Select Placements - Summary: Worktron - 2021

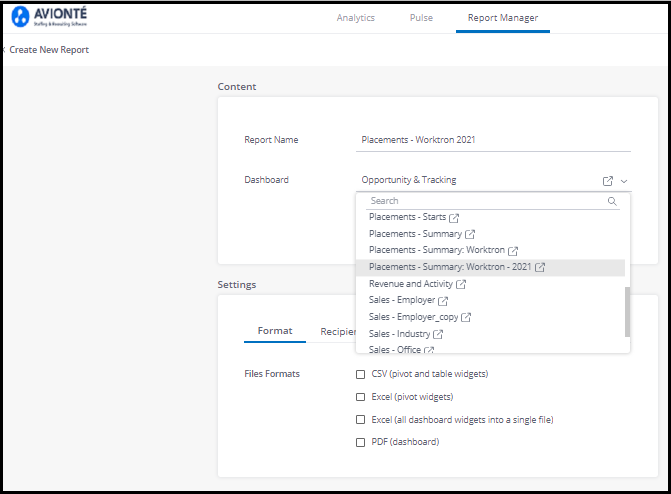pyautogui.click(x=490, y=268)
